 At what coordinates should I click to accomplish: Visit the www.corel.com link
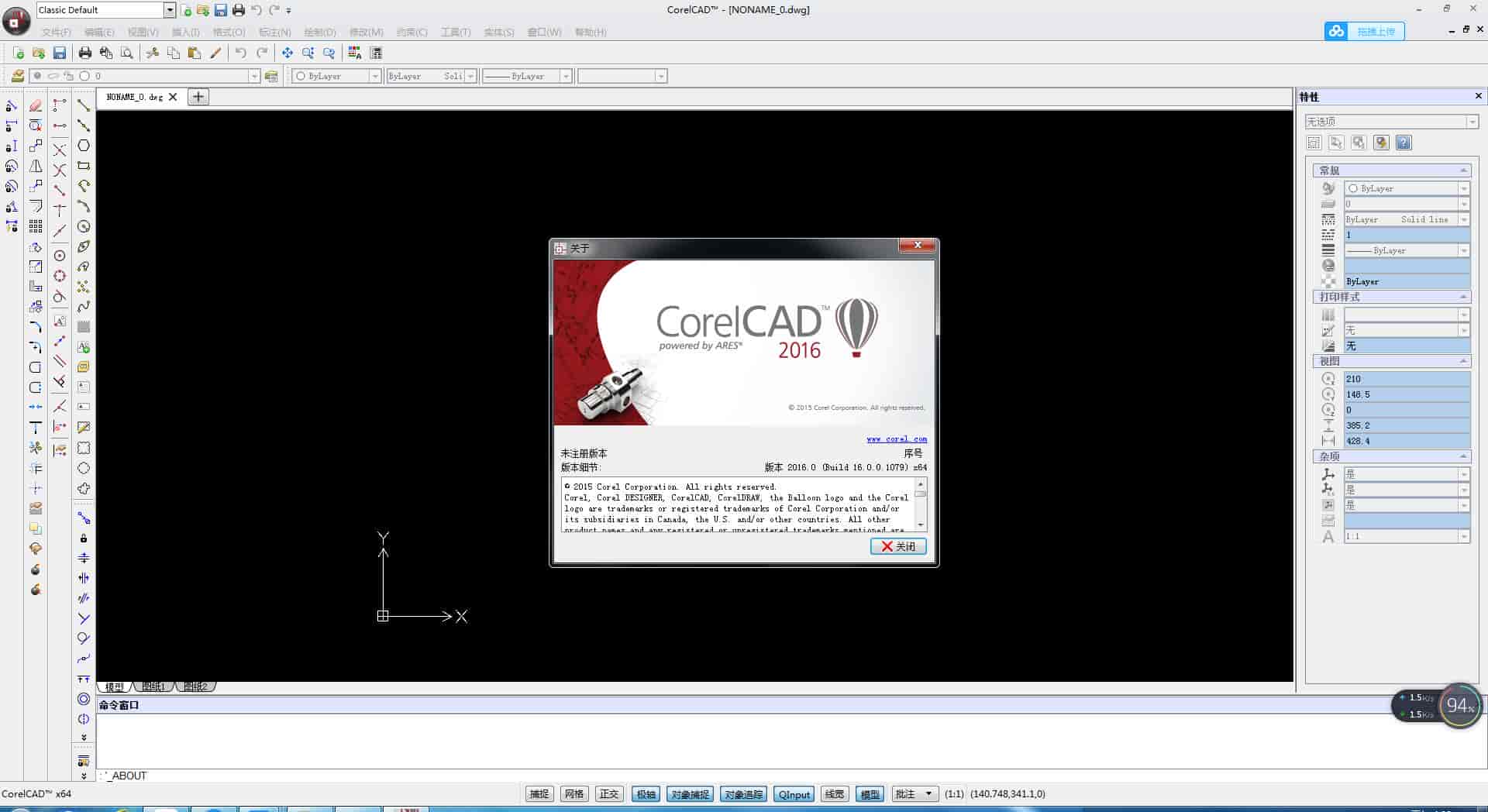[x=897, y=439]
